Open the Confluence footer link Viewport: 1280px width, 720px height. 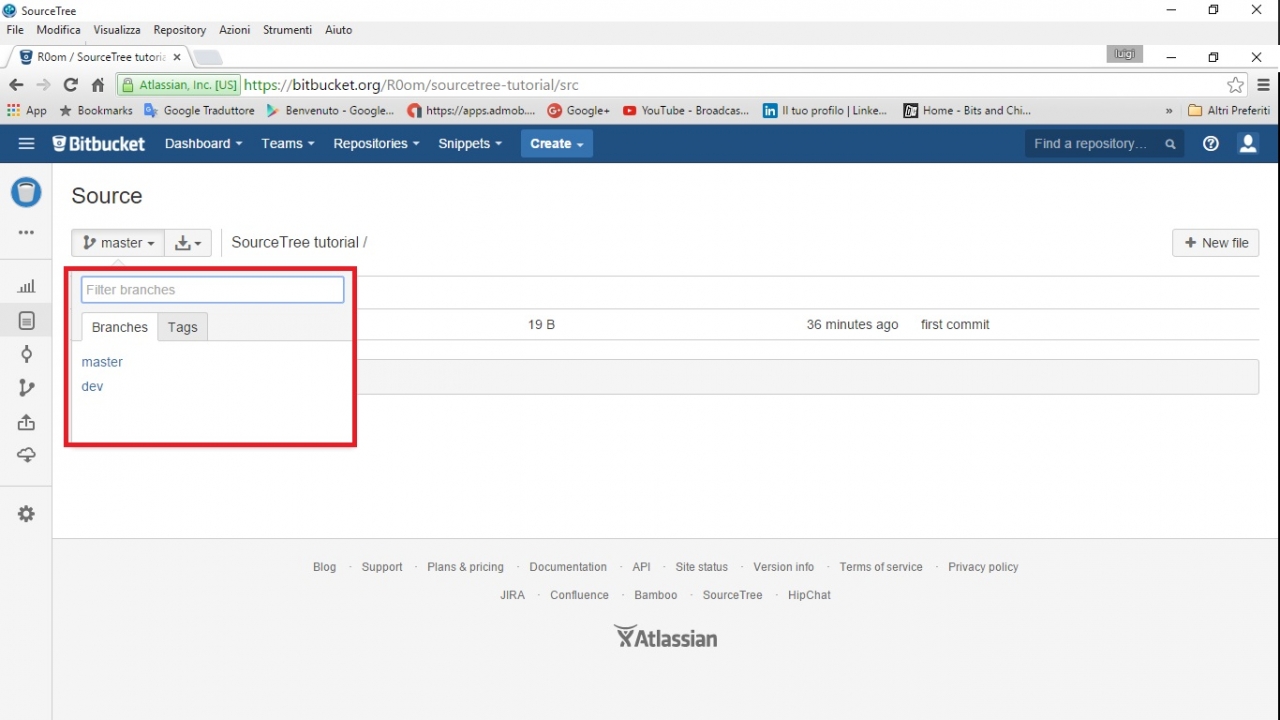pos(579,595)
